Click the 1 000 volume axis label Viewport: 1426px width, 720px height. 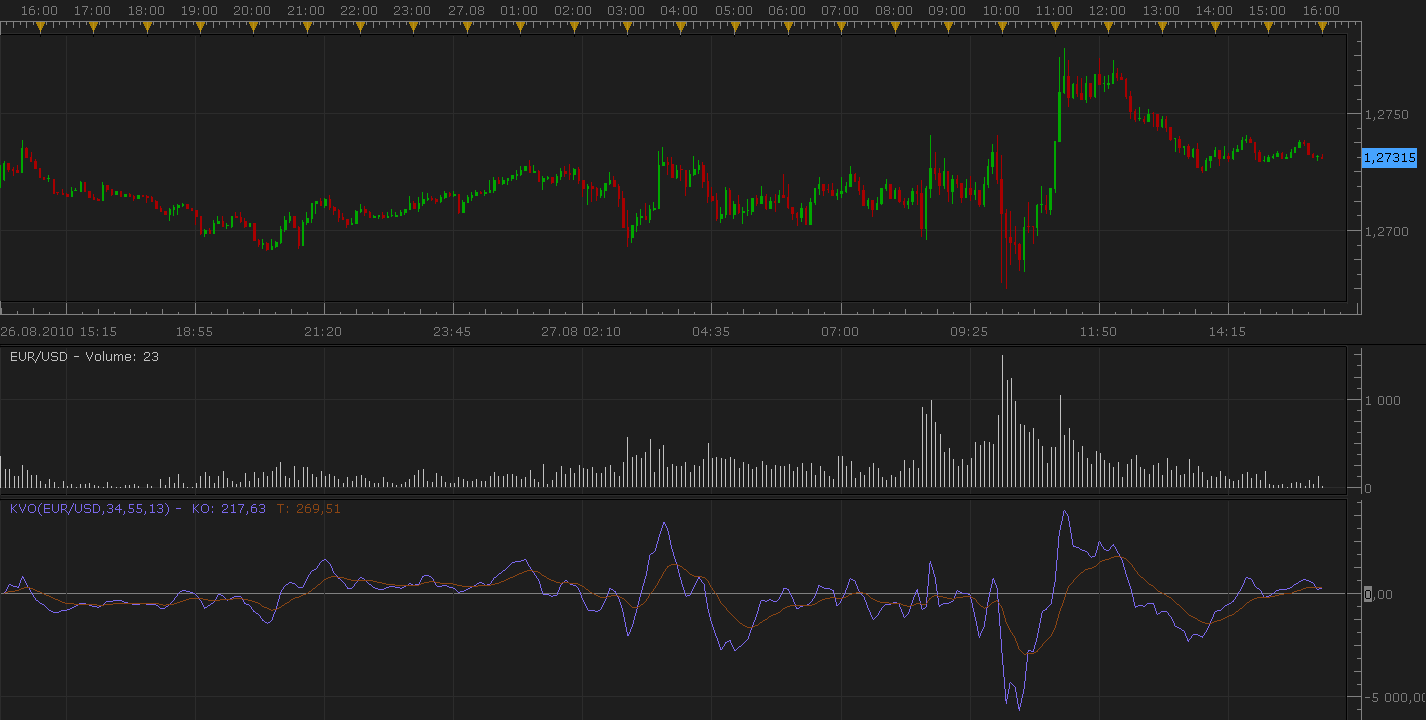point(1382,400)
